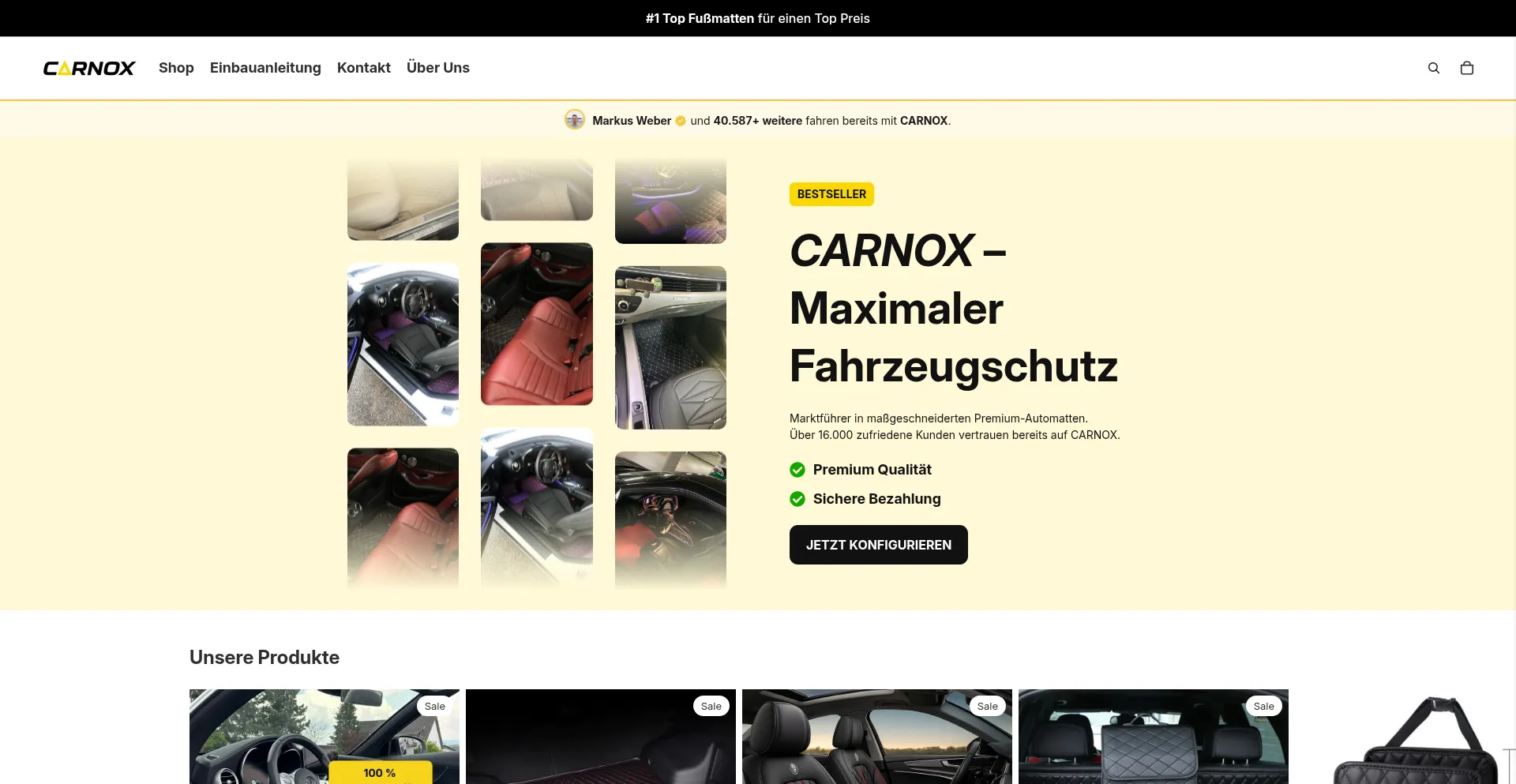The width and height of the screenshot is (1516, 784).
Task: Click Markus Weber's avatar image
Action: (575, 120)
